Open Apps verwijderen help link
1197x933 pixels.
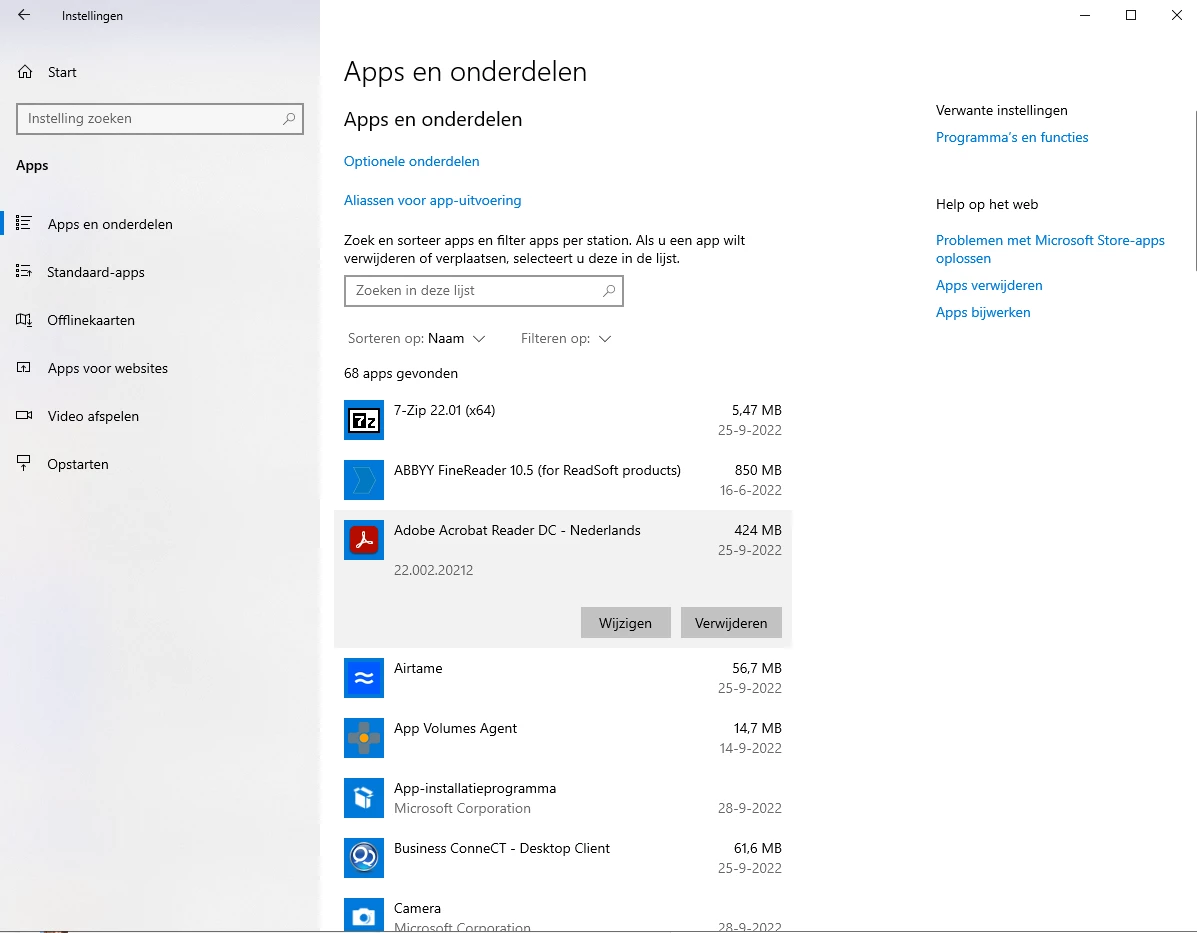(989, 286)
